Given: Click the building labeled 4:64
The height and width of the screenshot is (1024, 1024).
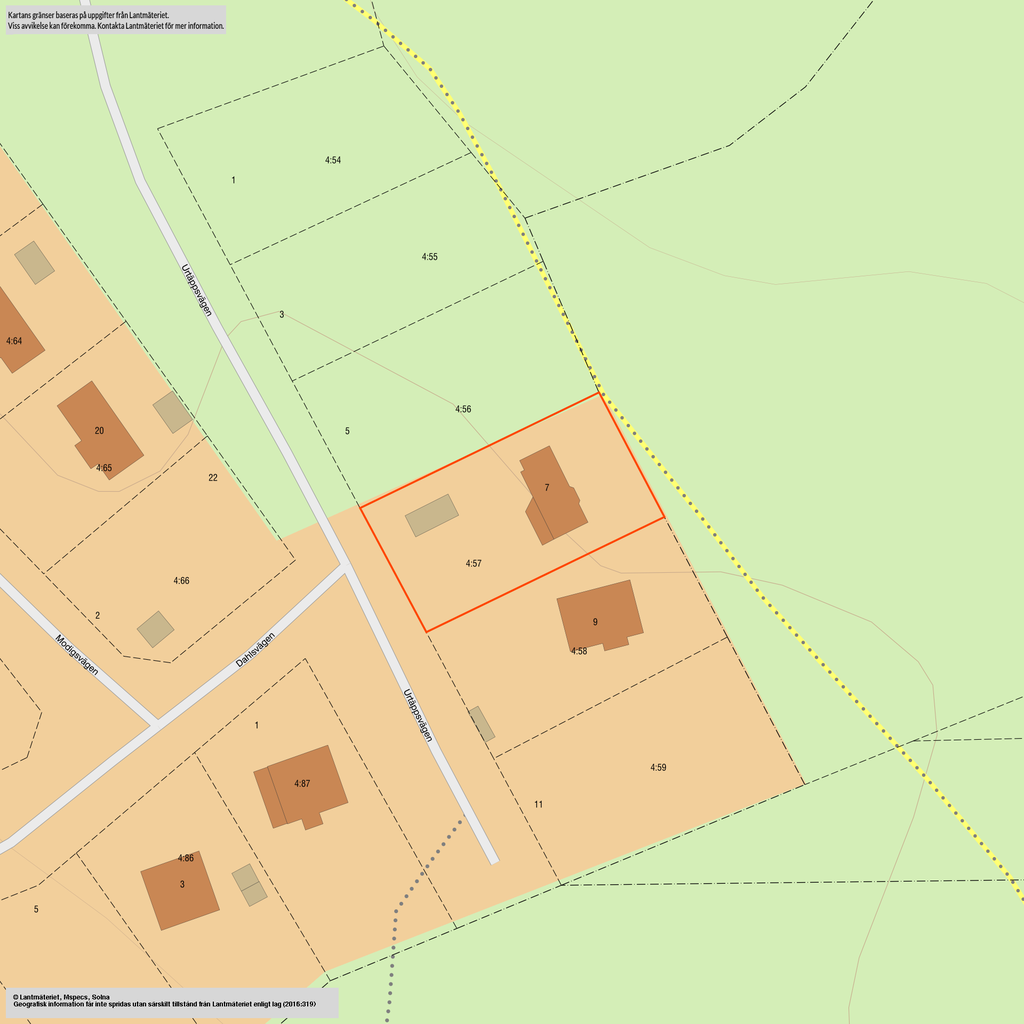Looking at the screenshot, I should point(14,335).
